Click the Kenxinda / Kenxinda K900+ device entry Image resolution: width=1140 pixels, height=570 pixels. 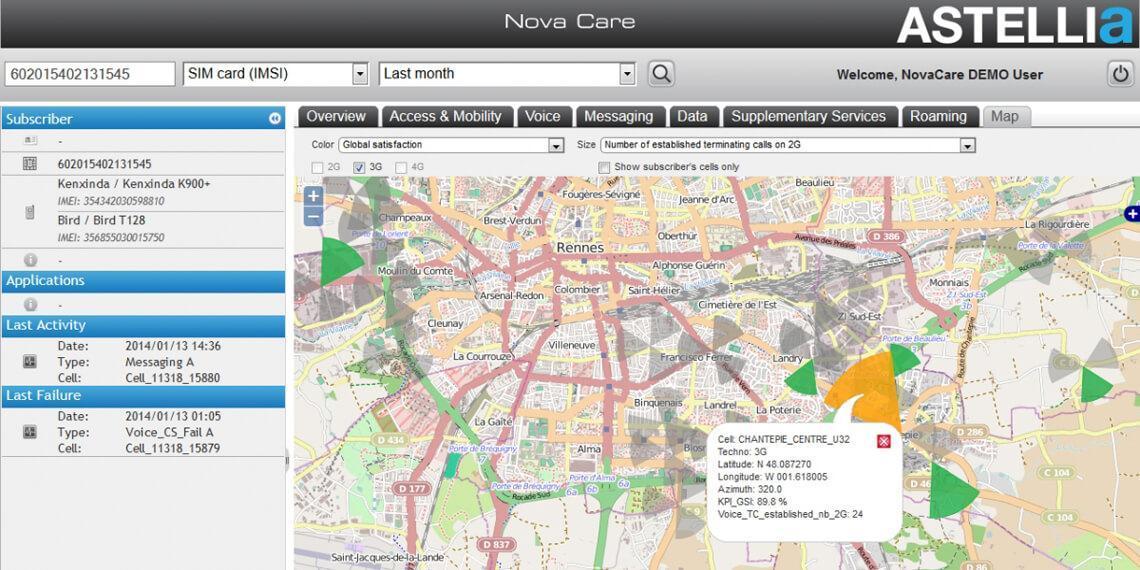tap(134, 184)
